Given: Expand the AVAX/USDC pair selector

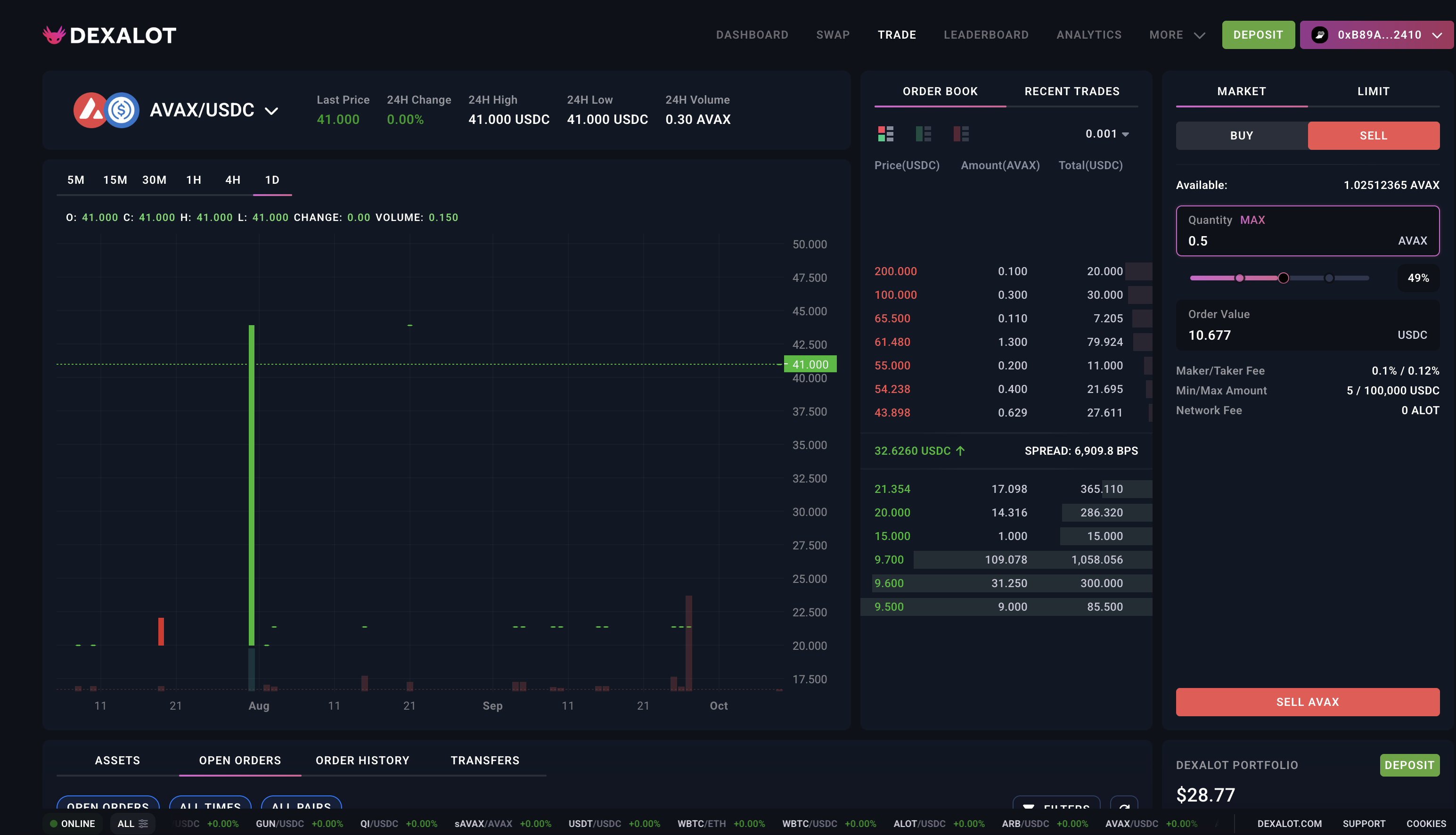Looking at the screenshot, I should coord(271,111).
